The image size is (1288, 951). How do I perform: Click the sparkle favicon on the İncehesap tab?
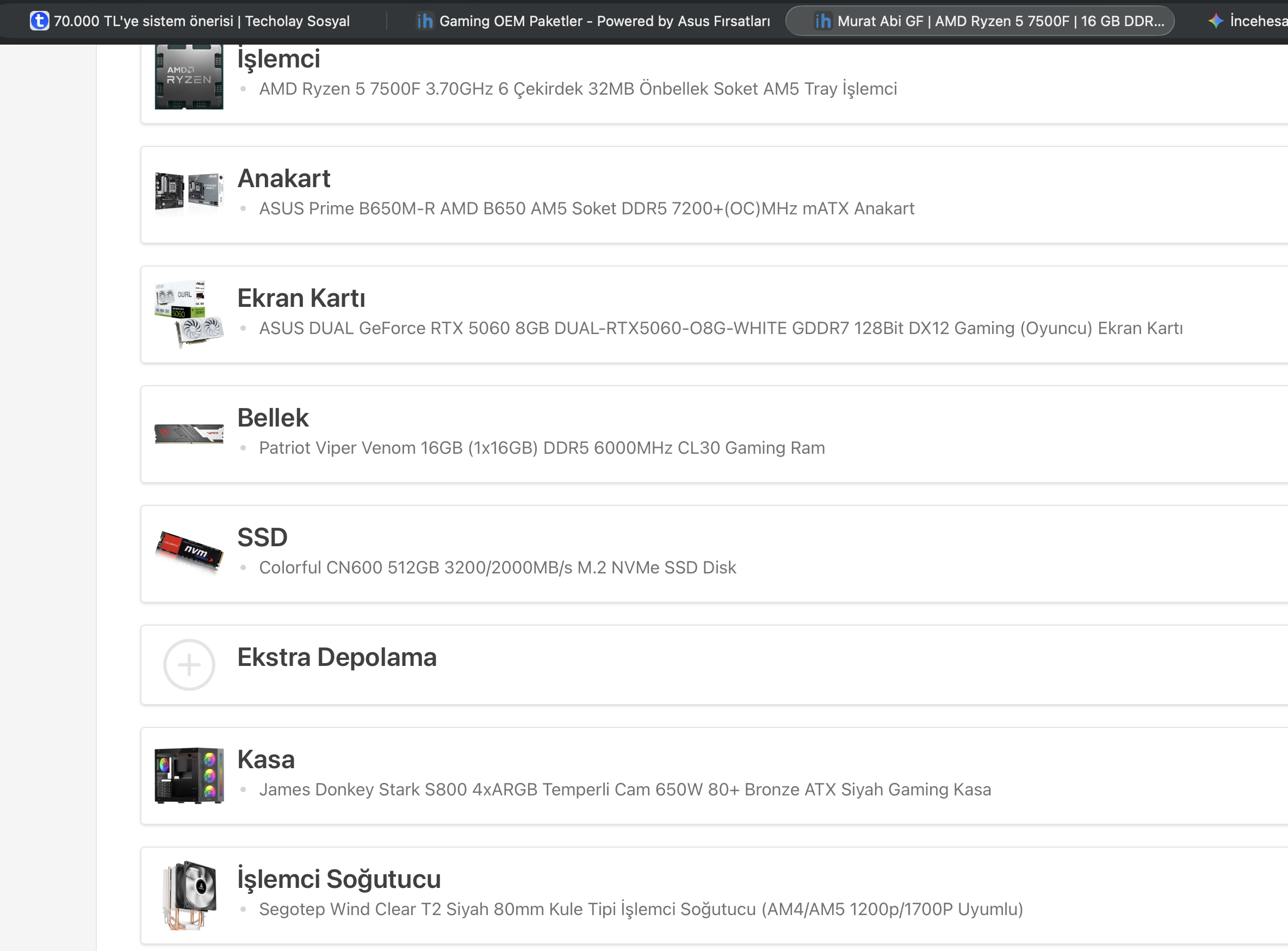(1216, 21)
